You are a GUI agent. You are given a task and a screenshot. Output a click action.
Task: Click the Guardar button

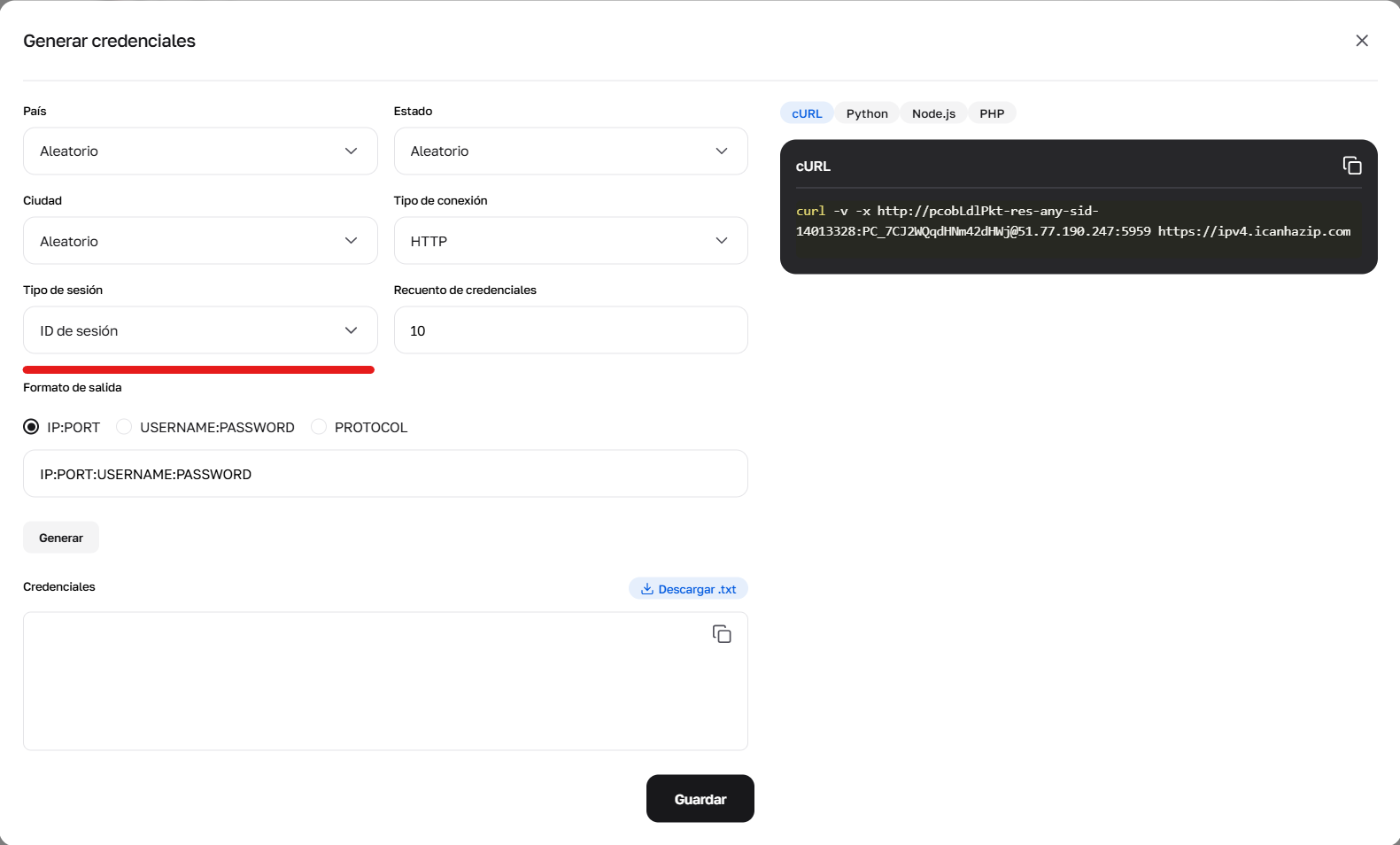700,799
